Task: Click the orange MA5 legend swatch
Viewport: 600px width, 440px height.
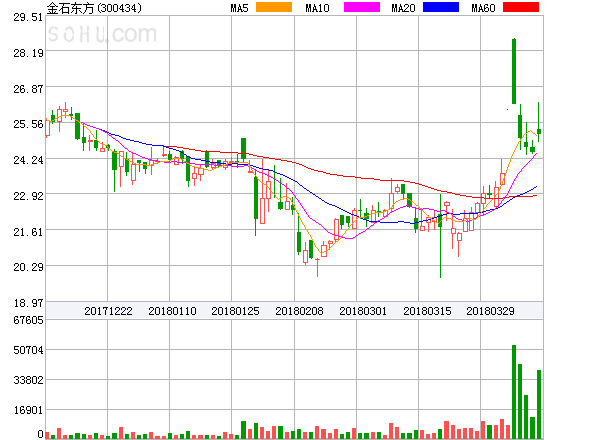Action: click(274, 7)
